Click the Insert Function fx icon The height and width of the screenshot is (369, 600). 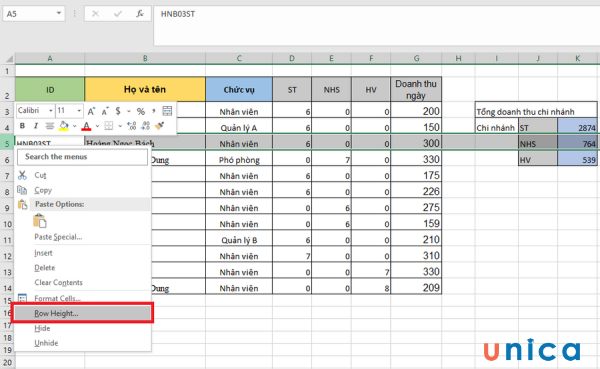(140, 14)
